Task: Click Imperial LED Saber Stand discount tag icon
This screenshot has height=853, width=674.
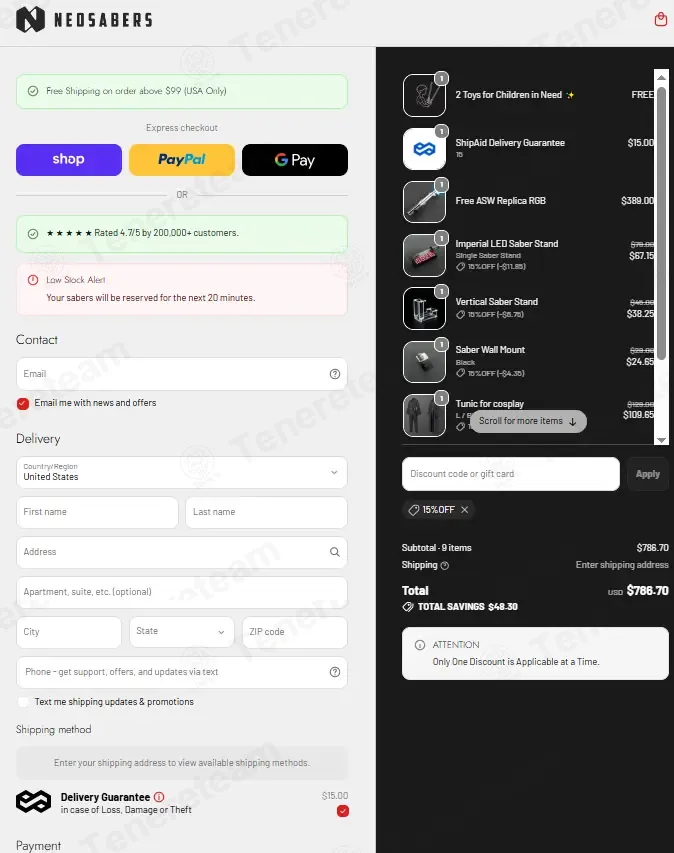Action: point(460,267)
